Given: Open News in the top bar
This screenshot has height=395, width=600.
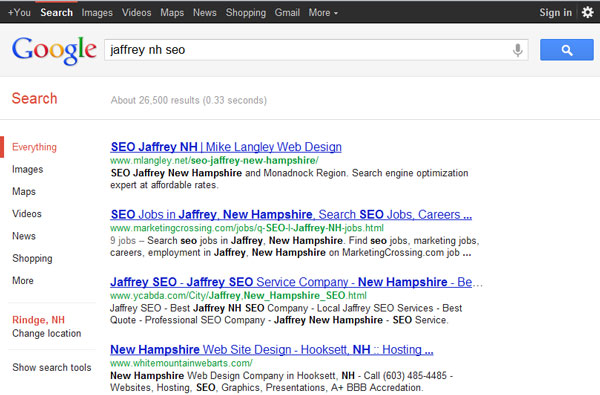Looking at the screenshot, I should (205, 13).
